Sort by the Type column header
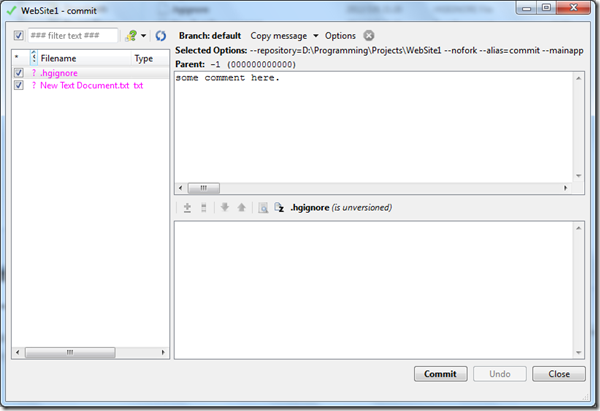 [150, 58]
